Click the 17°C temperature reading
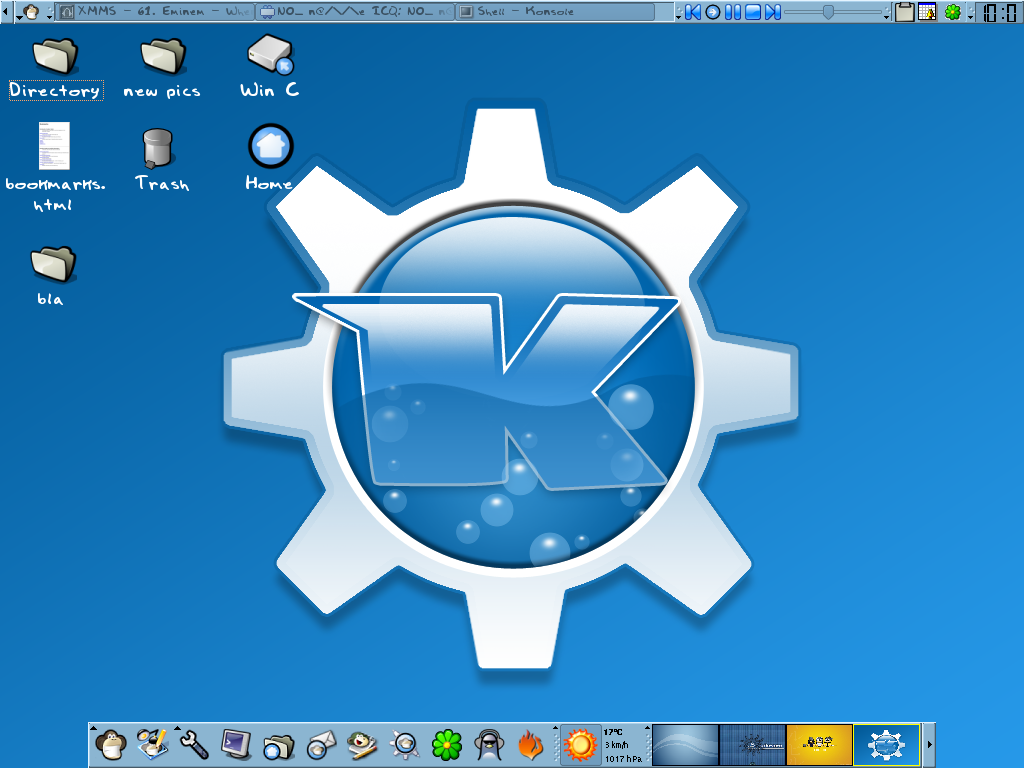This screenshot has height=768, width=1024. pos(613,732)
